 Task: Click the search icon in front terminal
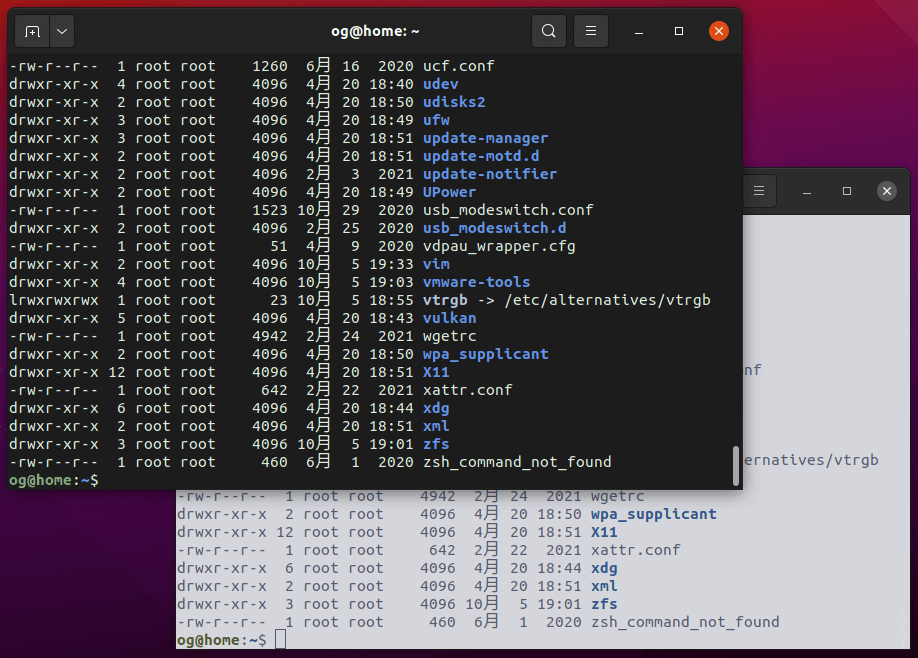pos(549,31)
